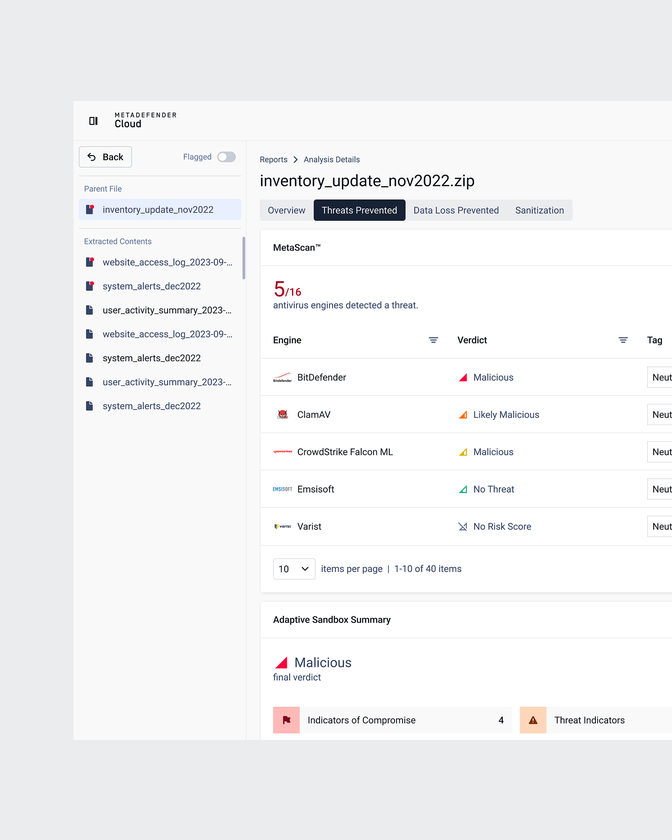Click Varist's No Risk Score icon
Viewport: 672px width, 840px height.
tap(463, 527)
